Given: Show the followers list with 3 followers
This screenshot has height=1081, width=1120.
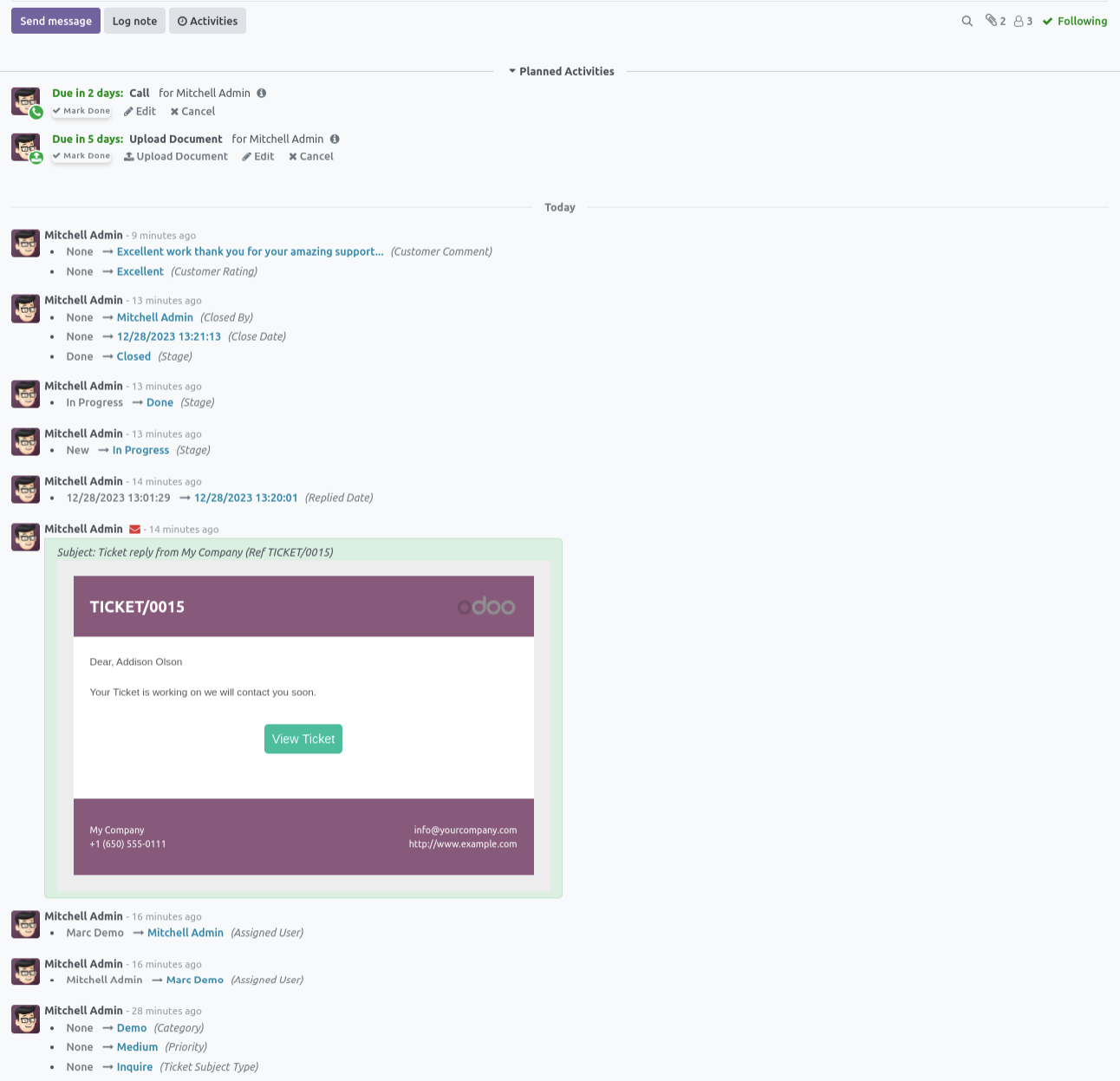Looking at the screenshot, I should [1023, 21].
